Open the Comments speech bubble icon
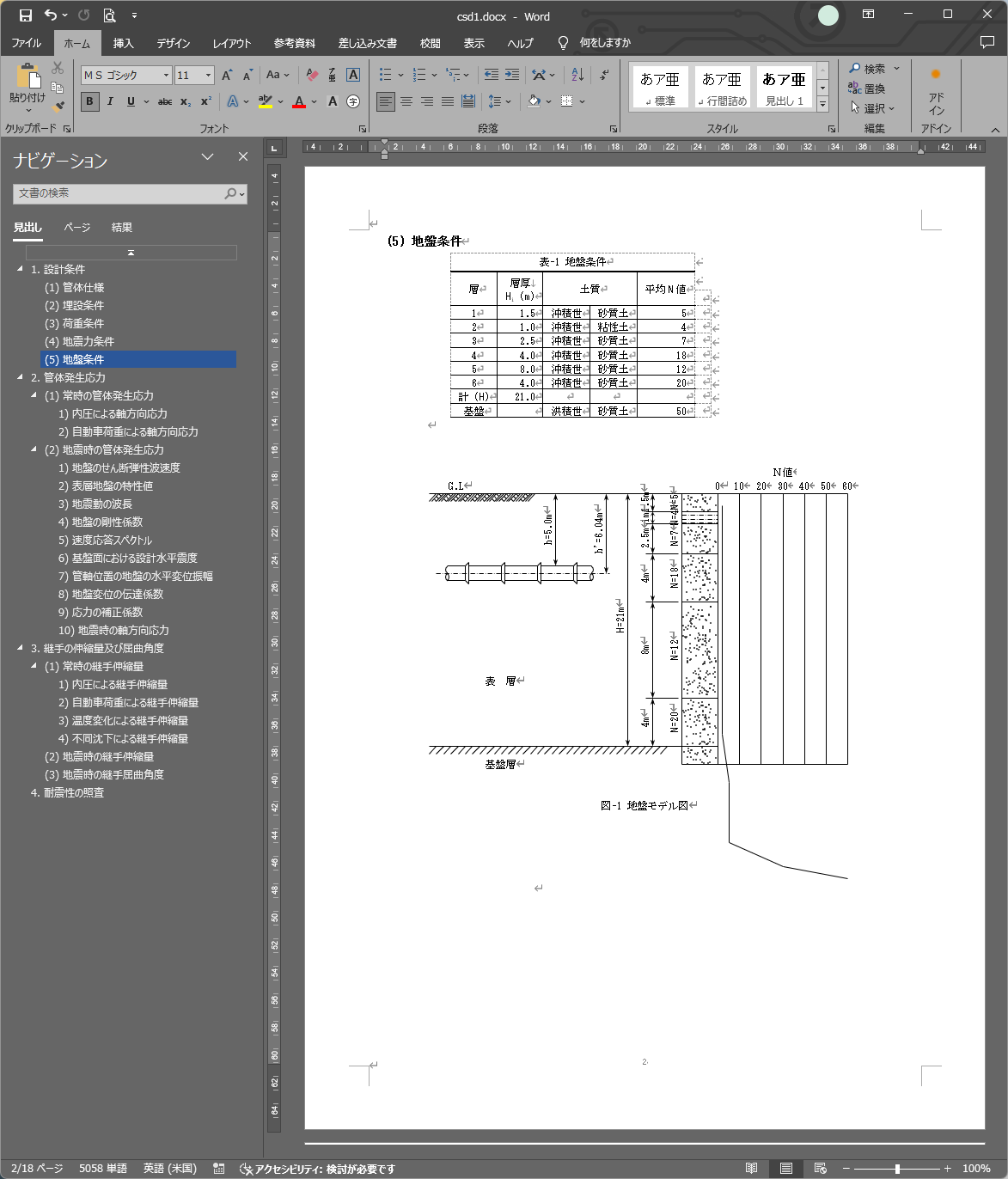The width and height of the screenshot is (1008, 1179). [x=987, y=42]
